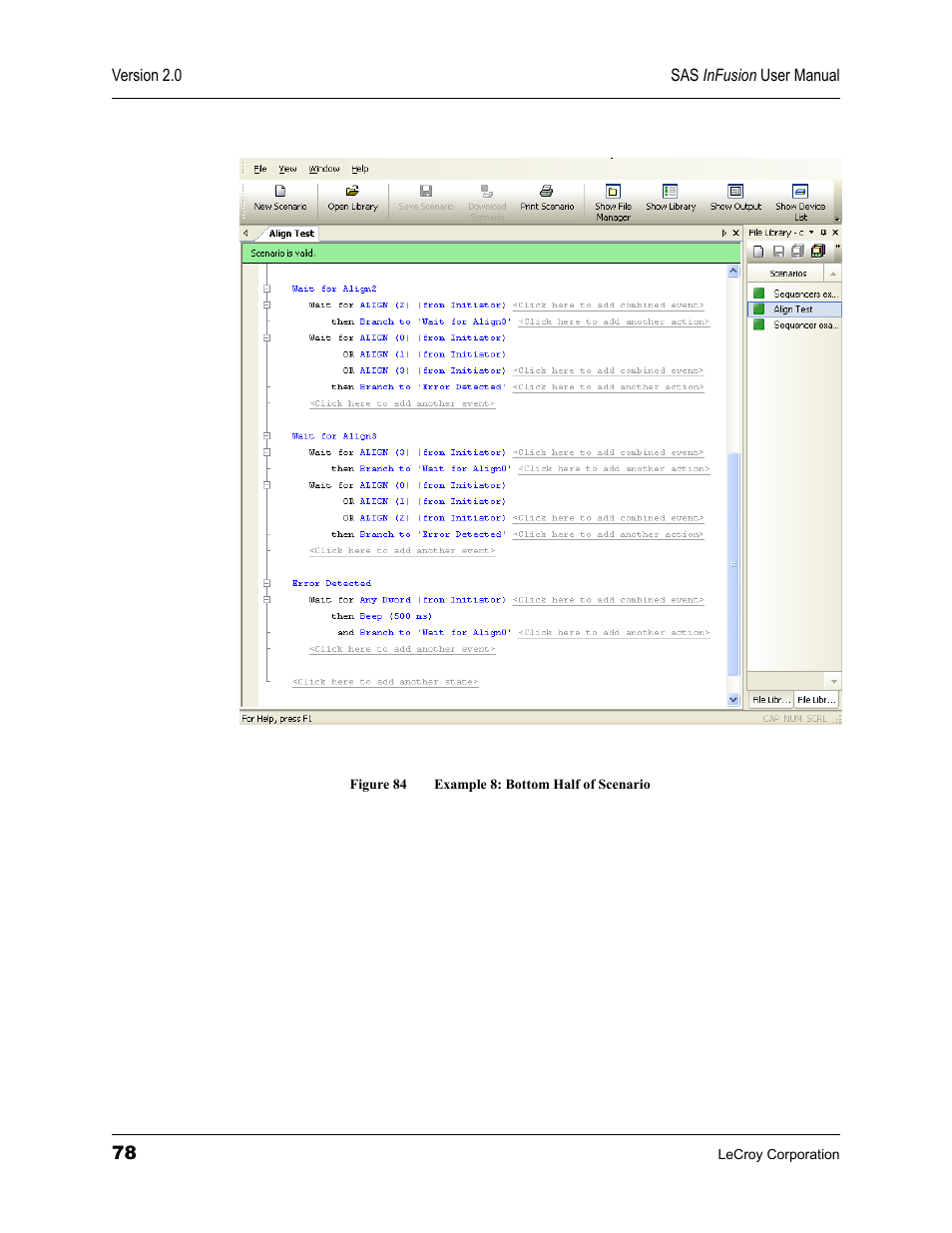Screen dimensions: 952x1233
Task: Click 'add another action' after Branch to Align3
Action: tap(614, 321)
